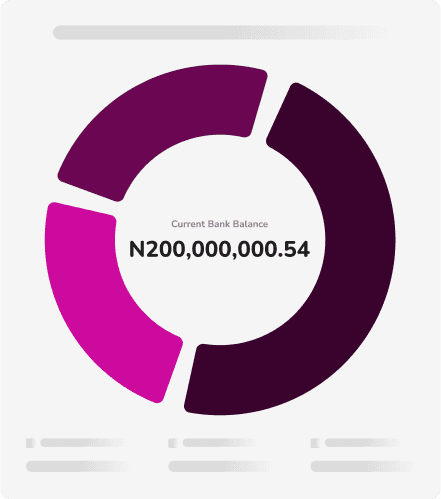Click empty donut center below the balance amount
This screenshot has width=441, height=499.
click(x=220, y=300)
